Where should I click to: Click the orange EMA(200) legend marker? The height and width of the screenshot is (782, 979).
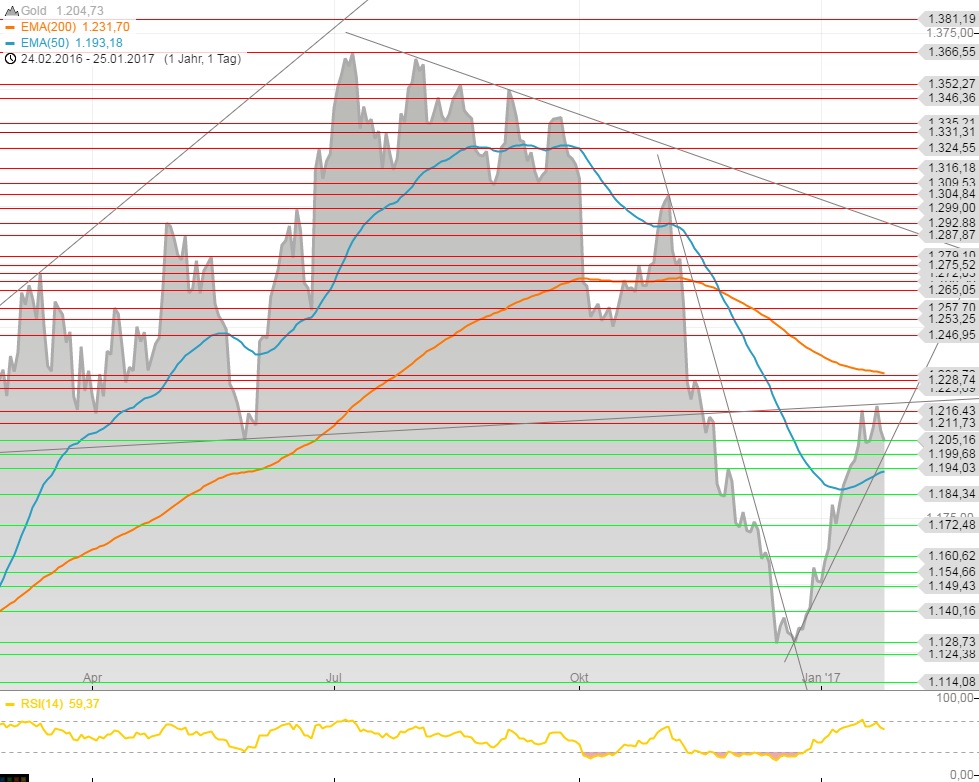coord(10,27)
